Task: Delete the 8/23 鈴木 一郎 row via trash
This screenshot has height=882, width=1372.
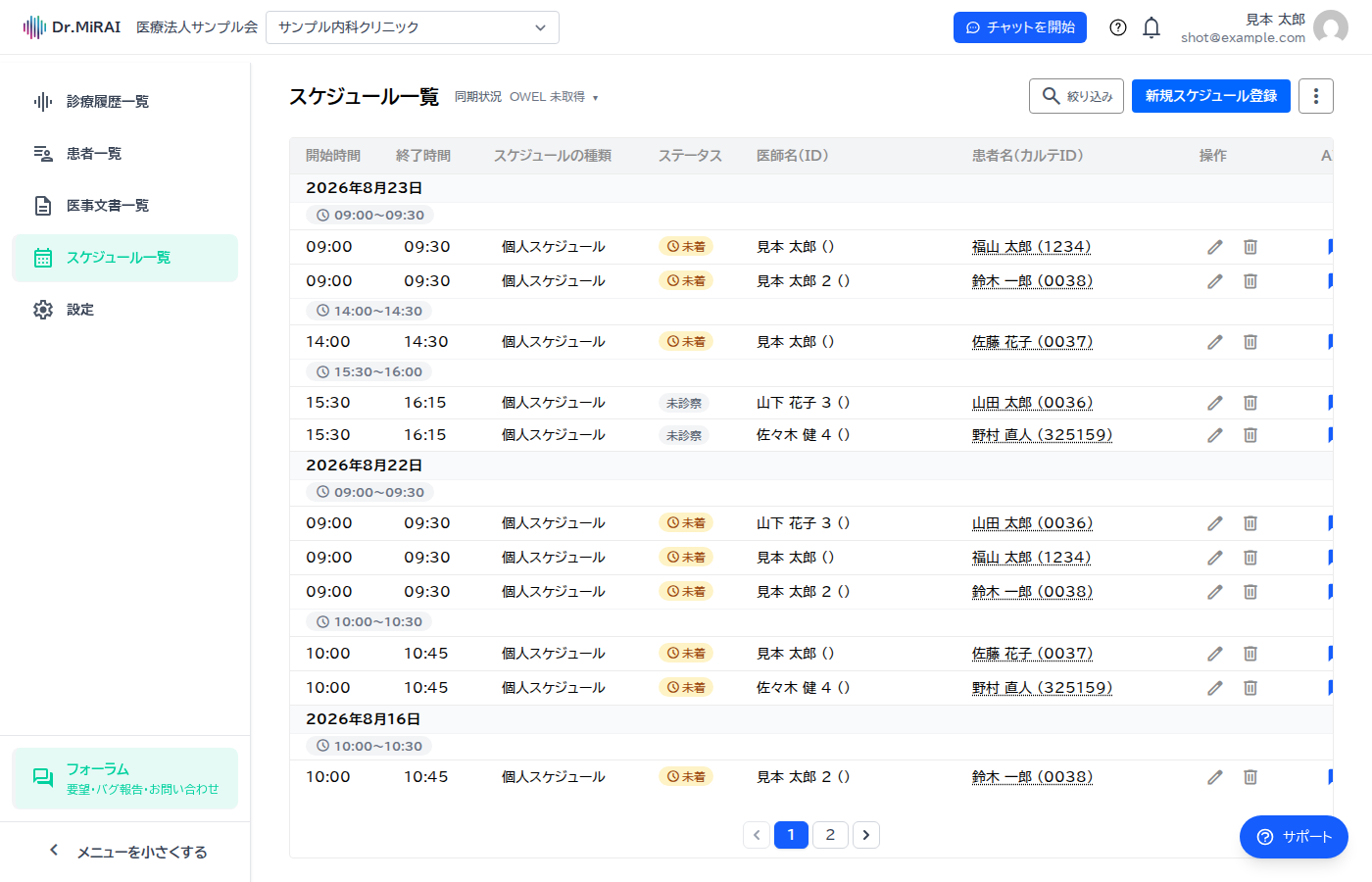Action: click(x=1250, y=281)
